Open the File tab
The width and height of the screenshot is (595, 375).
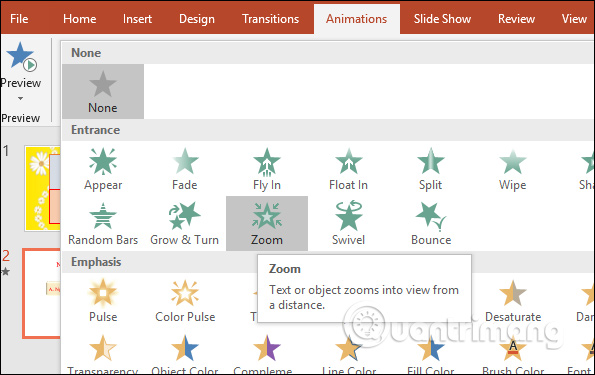click(19, 19)
